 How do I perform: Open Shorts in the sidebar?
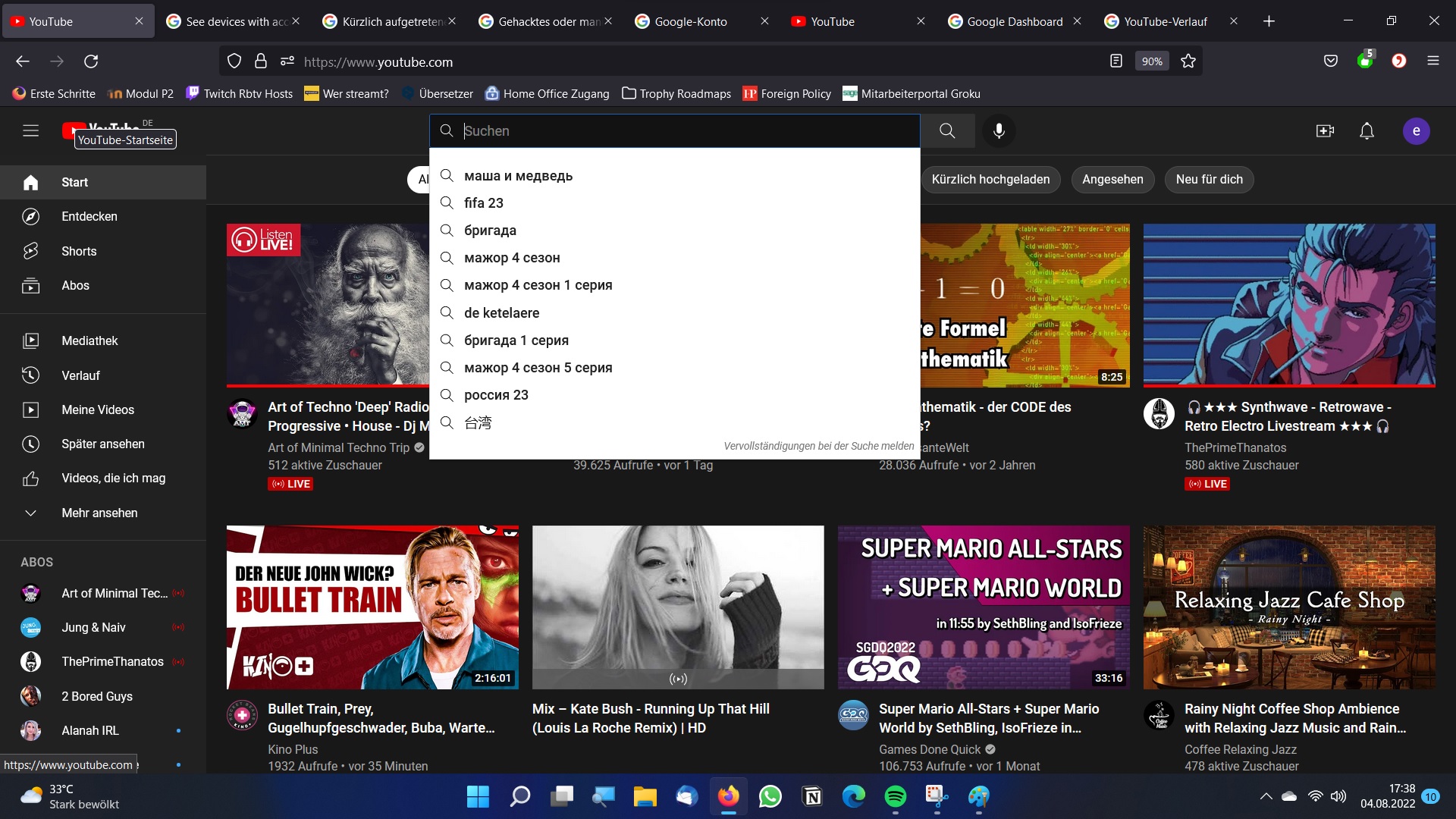(103, 251)
